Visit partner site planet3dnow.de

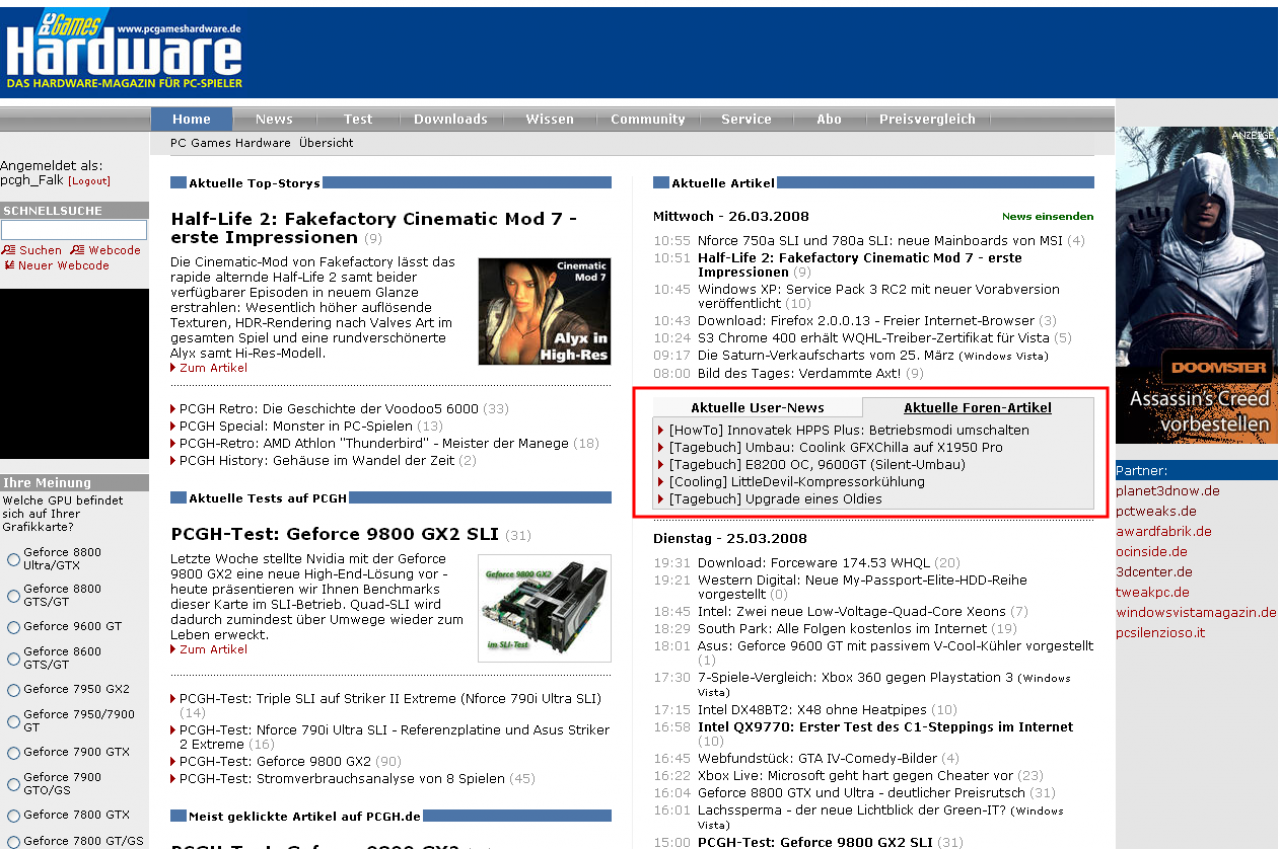click(x=1168, y=491)
